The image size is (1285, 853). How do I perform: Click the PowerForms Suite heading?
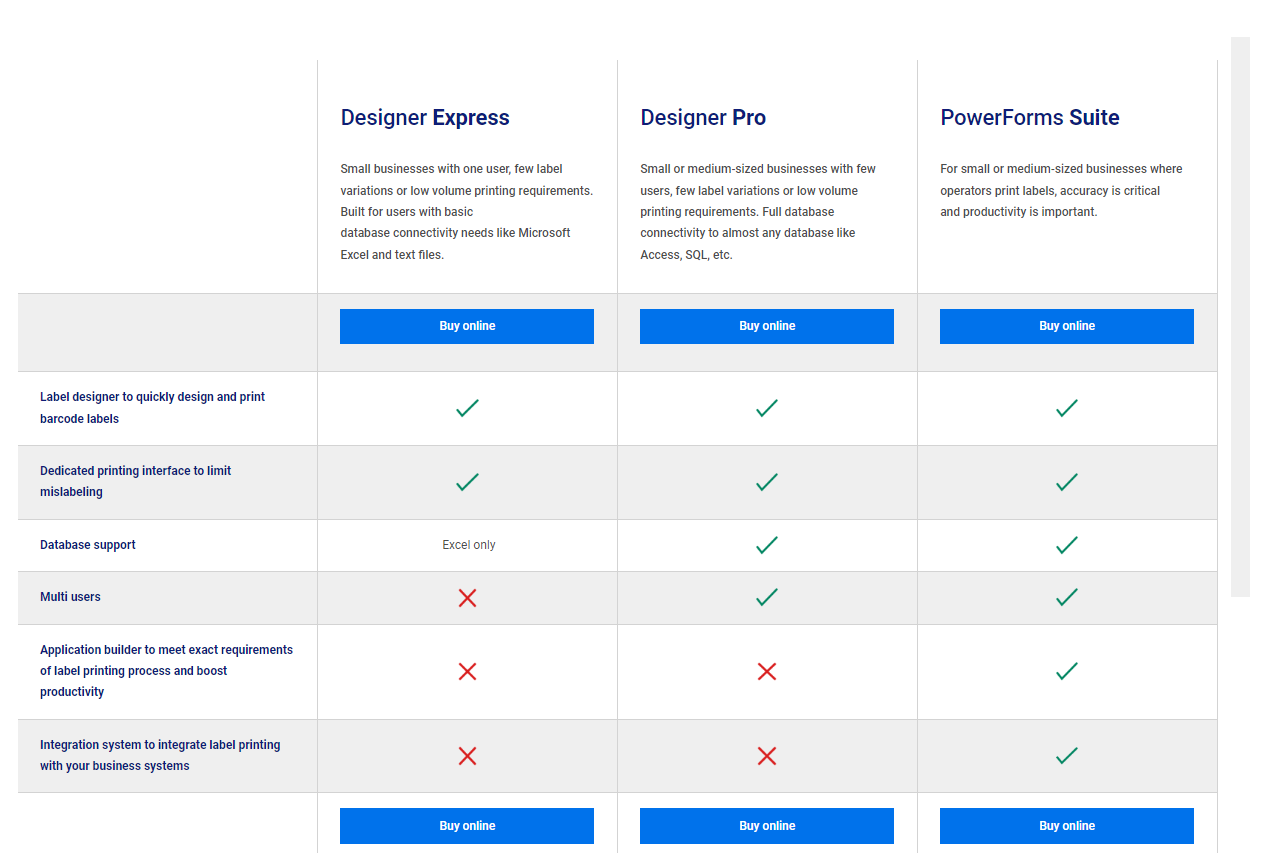(1029, 118)
